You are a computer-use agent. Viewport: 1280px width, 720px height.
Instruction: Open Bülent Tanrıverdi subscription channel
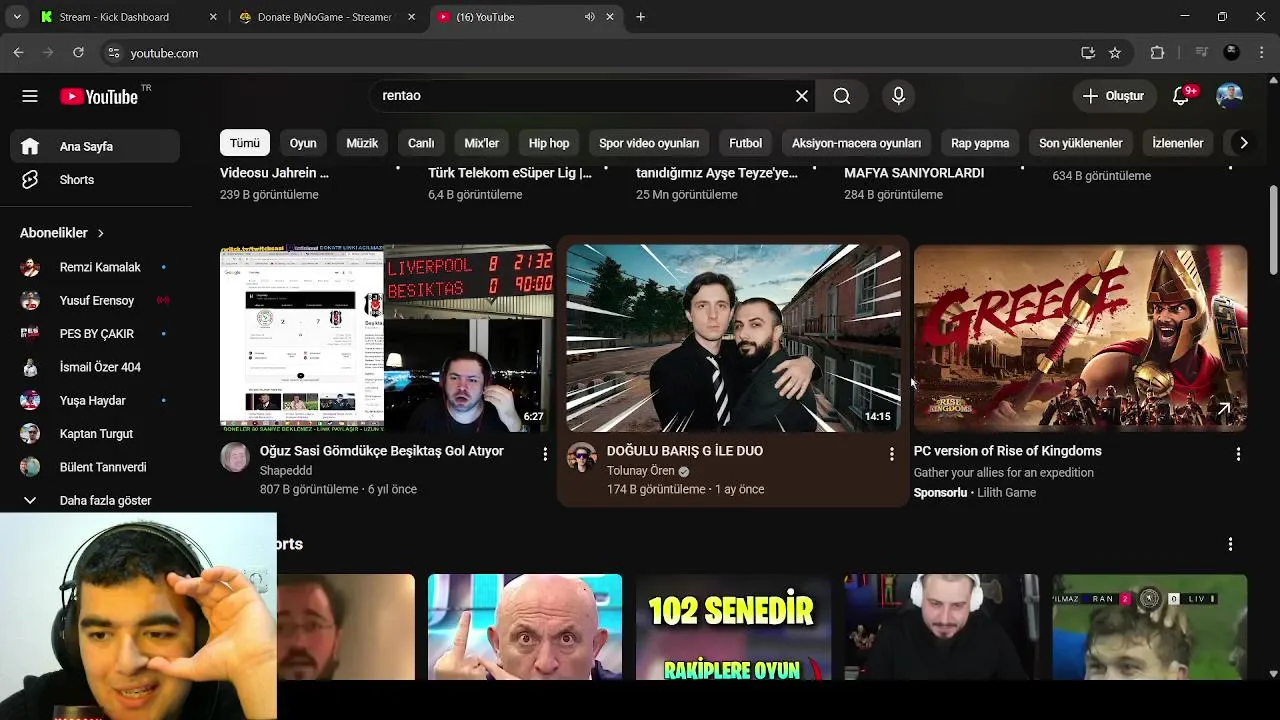96,467
